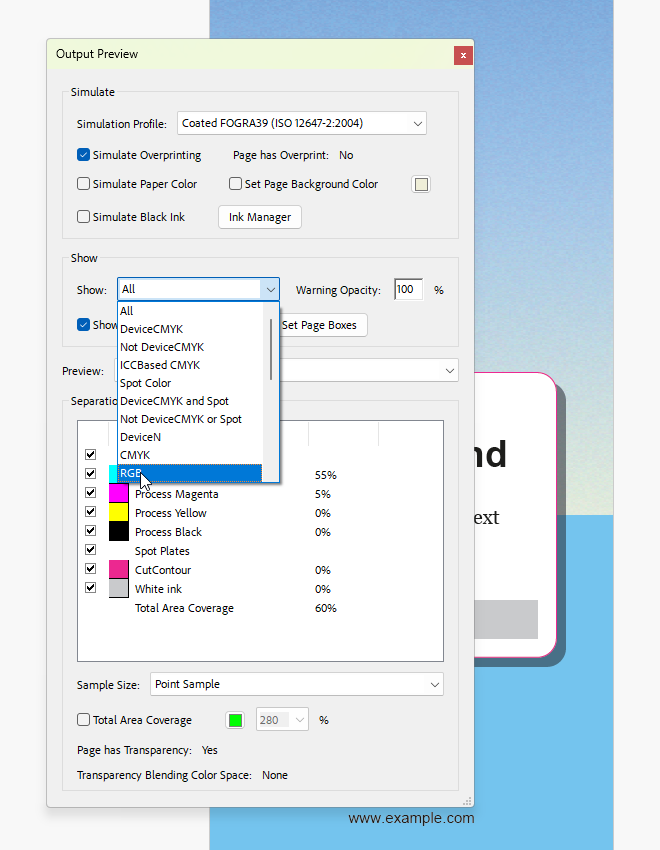Select RGB in the Show list

[190, 473]
